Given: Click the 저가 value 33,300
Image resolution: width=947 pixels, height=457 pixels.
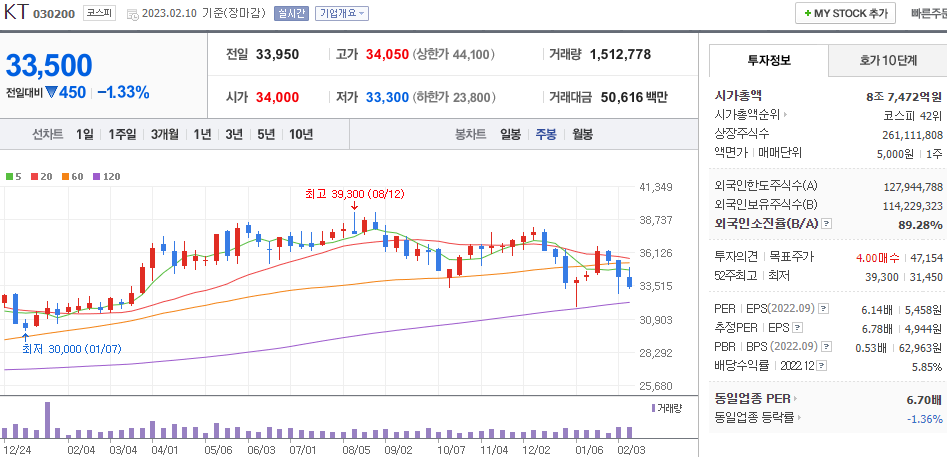Looking at the screenshot, I should 387,97.
